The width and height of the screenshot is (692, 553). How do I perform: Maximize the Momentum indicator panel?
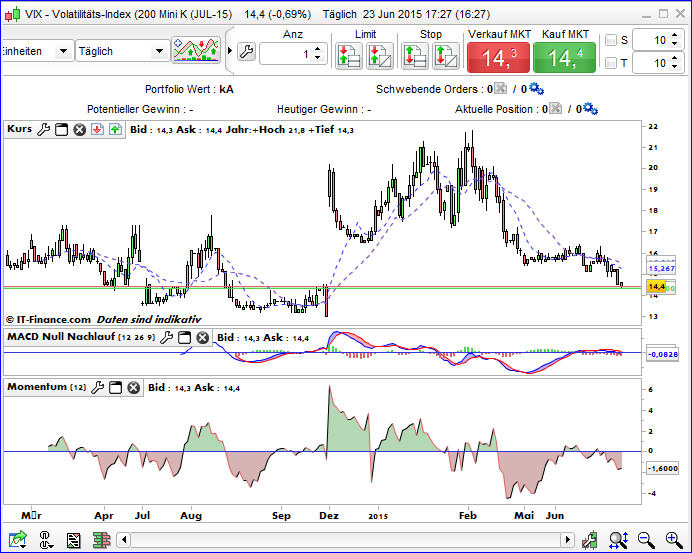115,387
